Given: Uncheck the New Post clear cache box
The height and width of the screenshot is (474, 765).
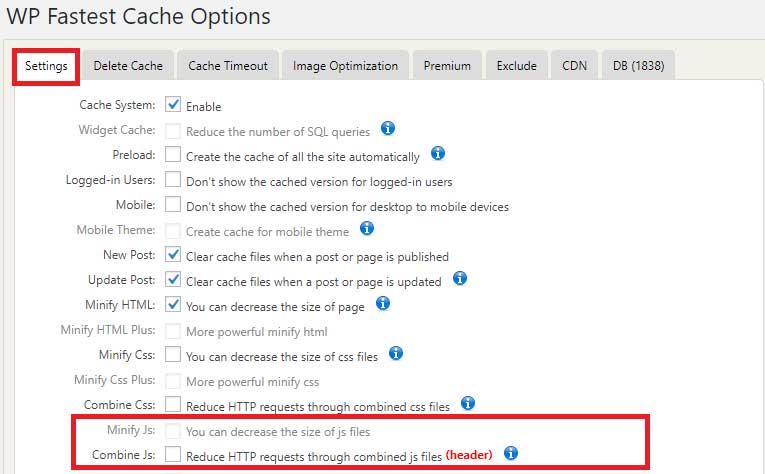Looking at the screenshot, I should 173,255.
